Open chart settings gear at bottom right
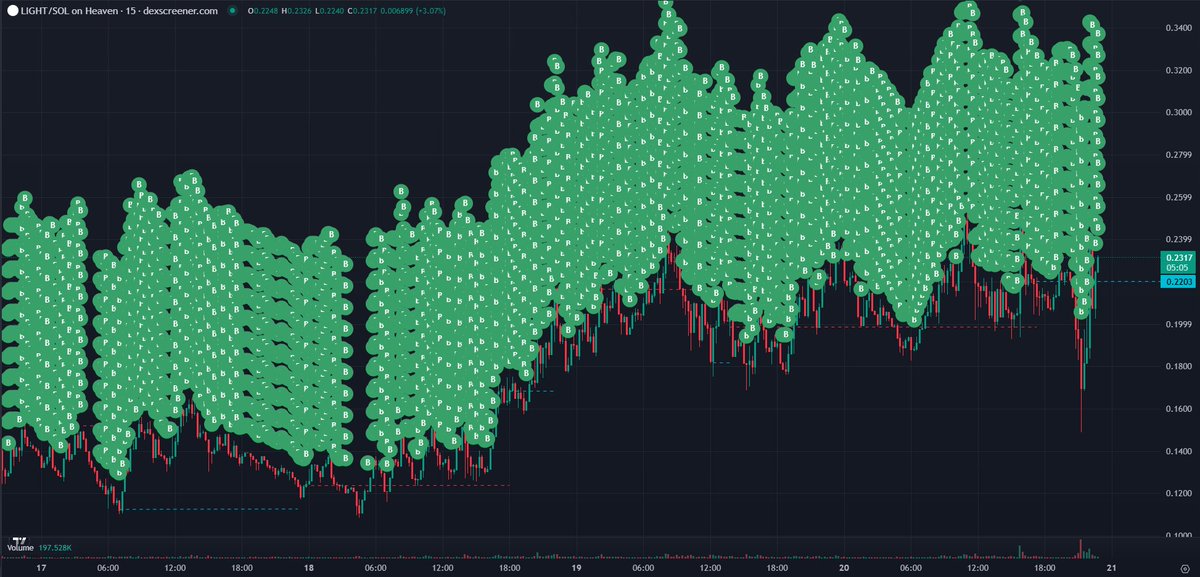The width and height of the screenshot is (1200, 577). tap(1184, 568)
